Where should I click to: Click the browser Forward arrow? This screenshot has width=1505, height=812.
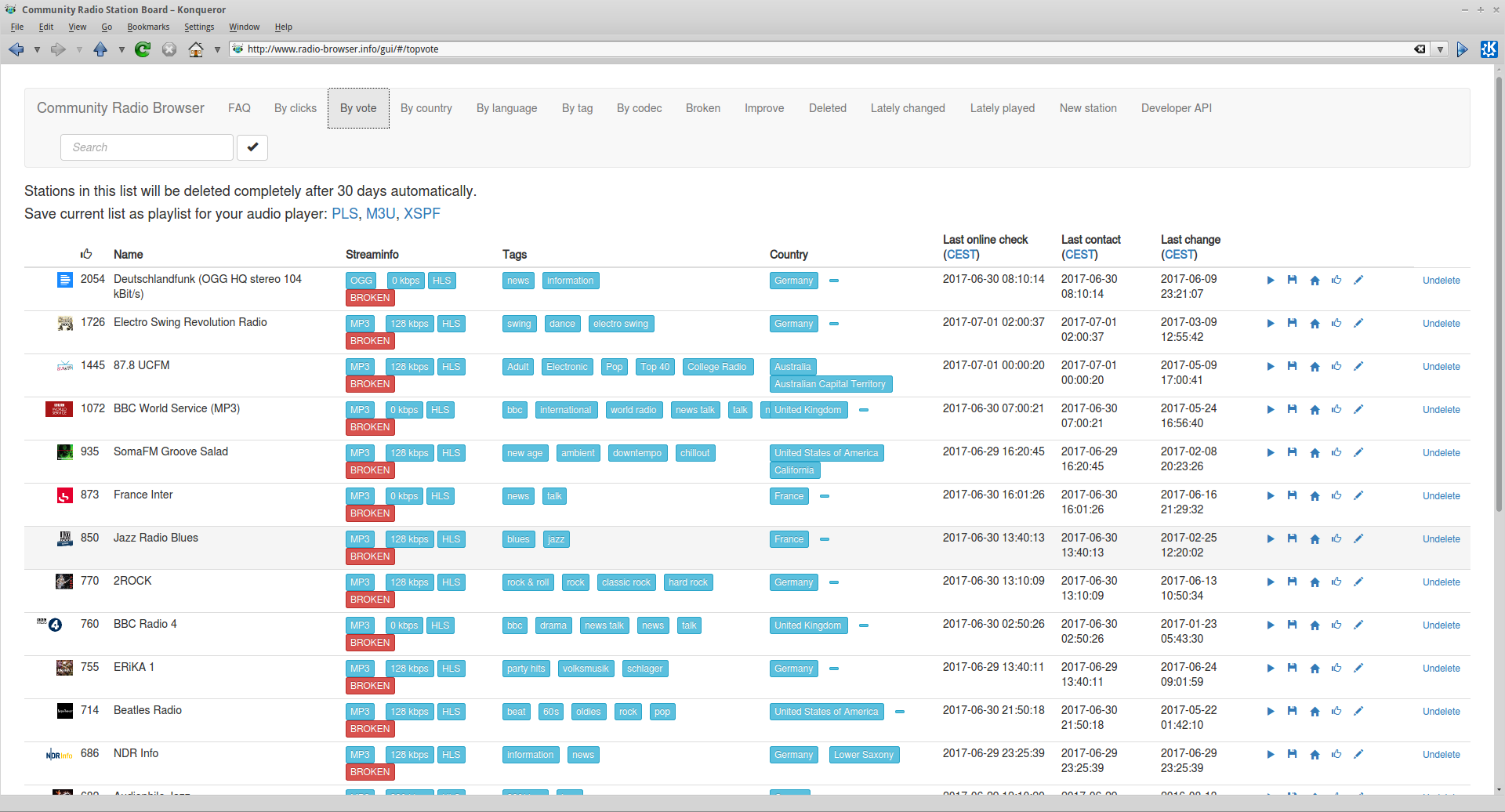(x=58, y=49)
